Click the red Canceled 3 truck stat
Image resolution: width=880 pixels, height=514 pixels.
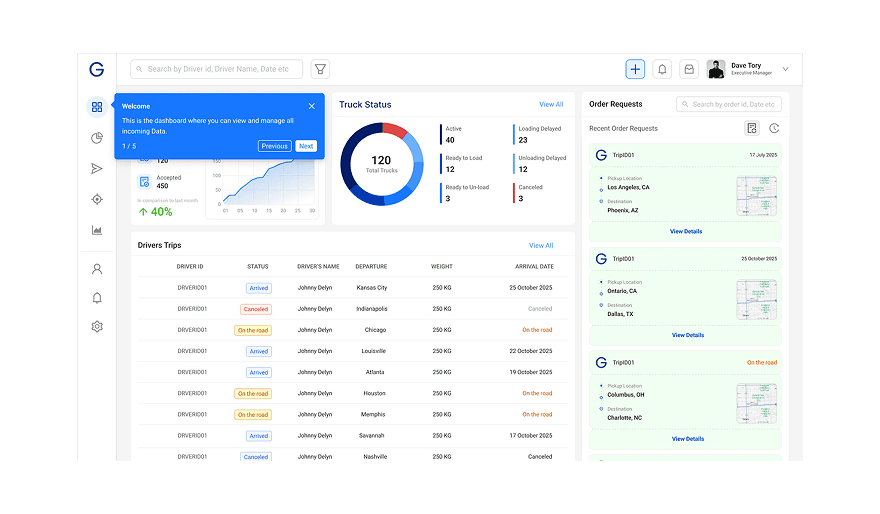pyautogui.click(x=528, y=192)
